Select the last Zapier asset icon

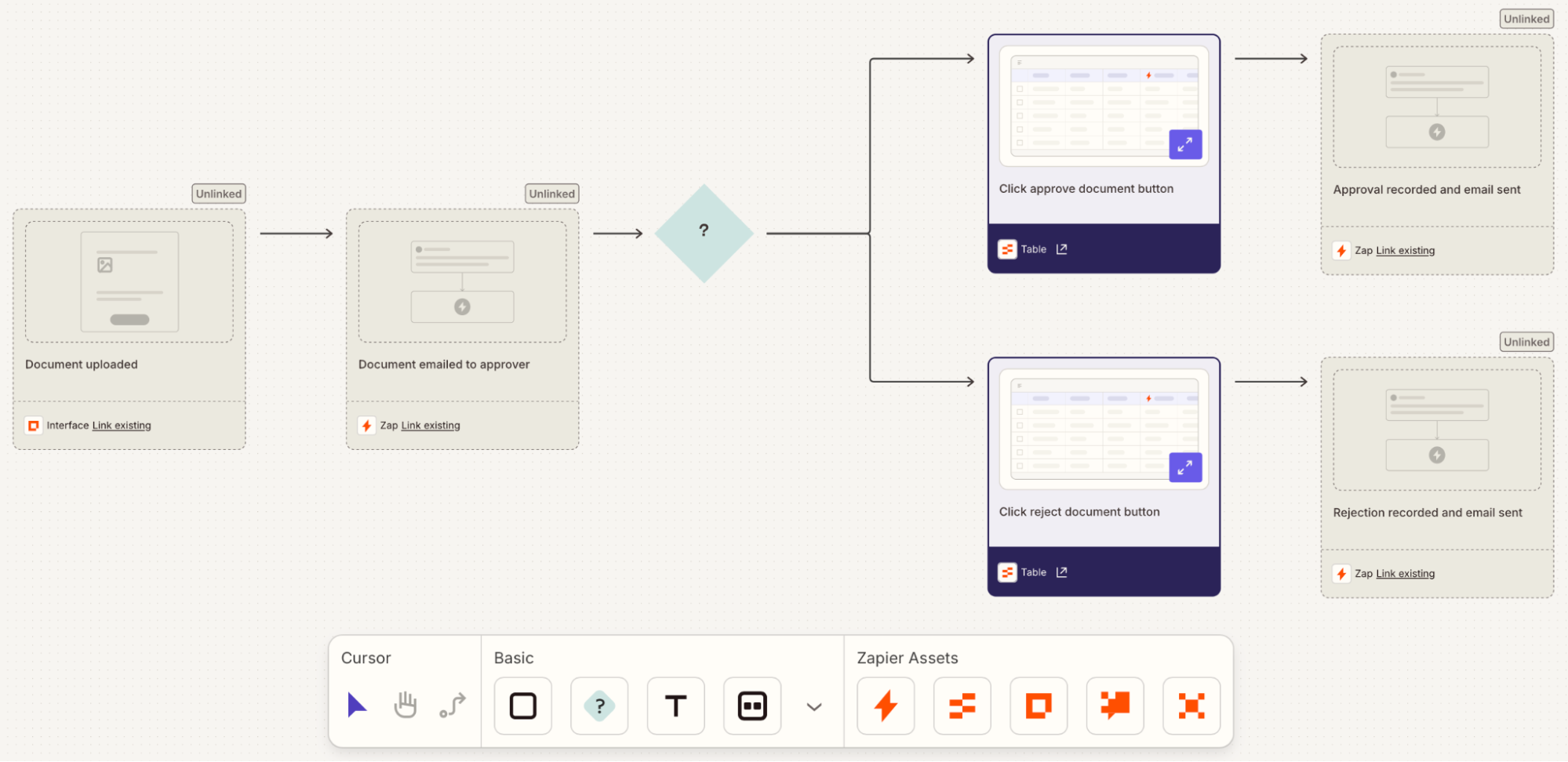coord(1191,705)
